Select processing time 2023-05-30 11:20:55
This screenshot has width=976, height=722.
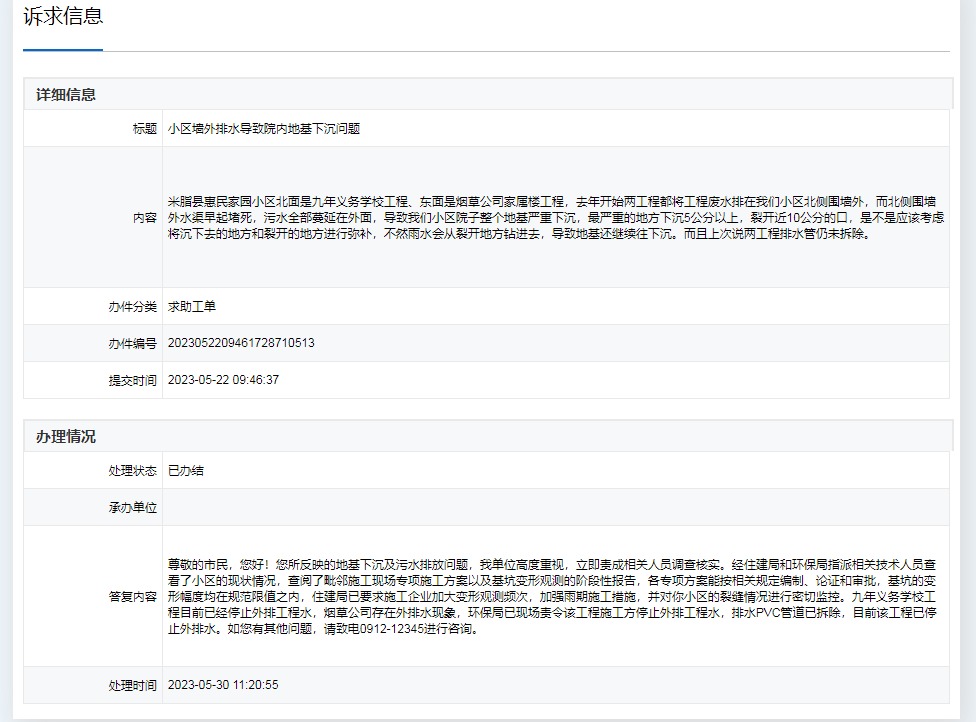[x=223, y=686]
